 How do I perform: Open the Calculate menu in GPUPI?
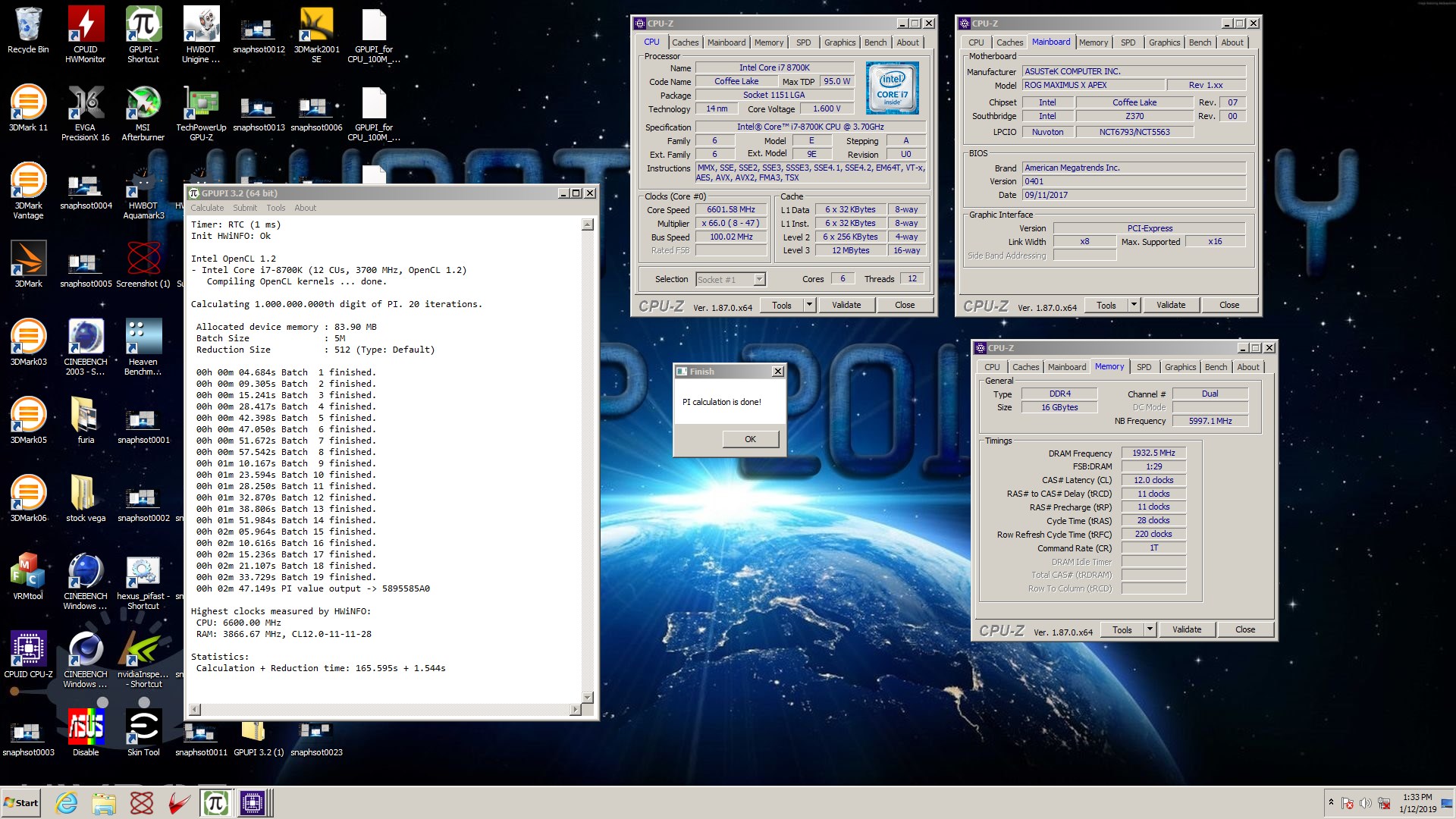pos(207,208)
